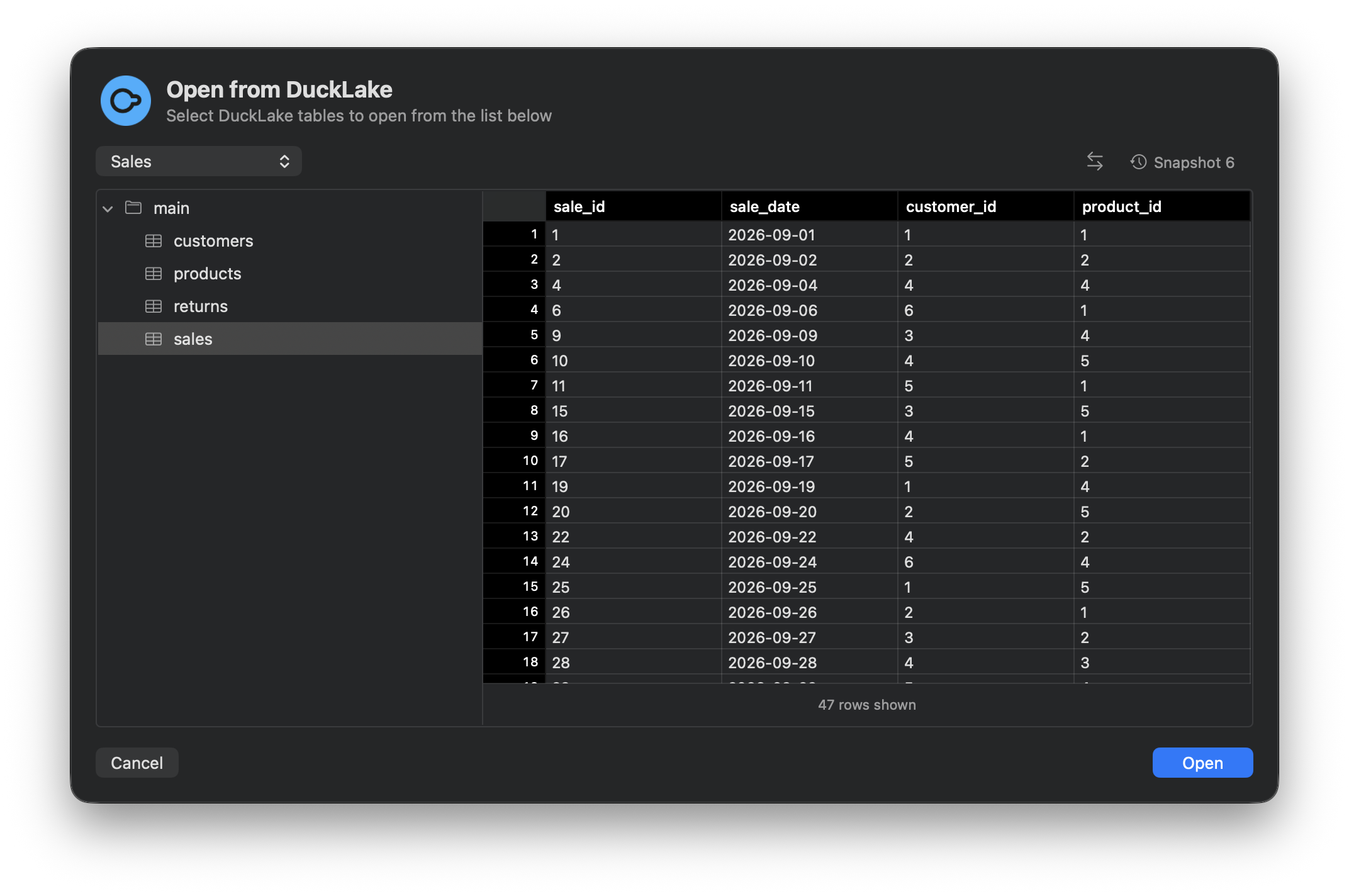Click the Snapshot 6 clock icon
The image size is (1349, 896).
pos(1138,162)
